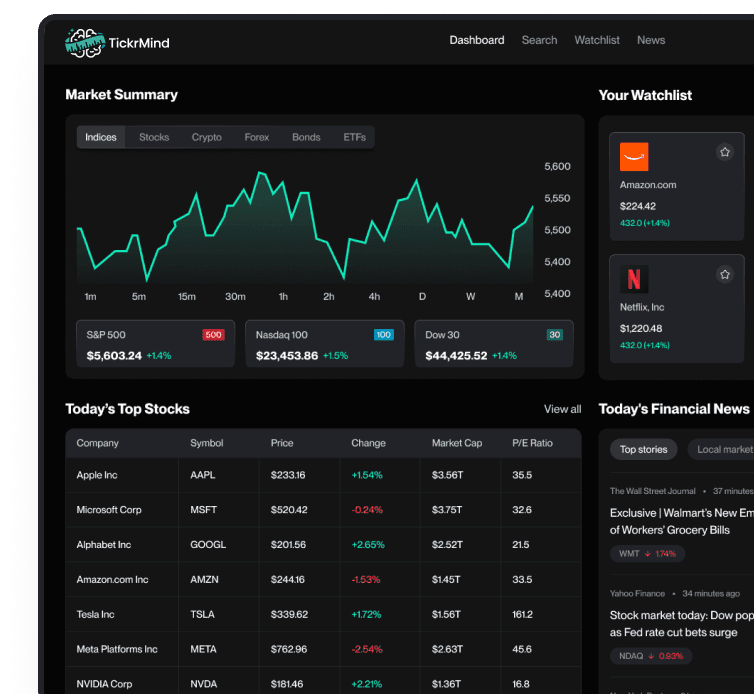Set chart timeframe to 30m
Screen dimensions: 754x694
[235, 297]
